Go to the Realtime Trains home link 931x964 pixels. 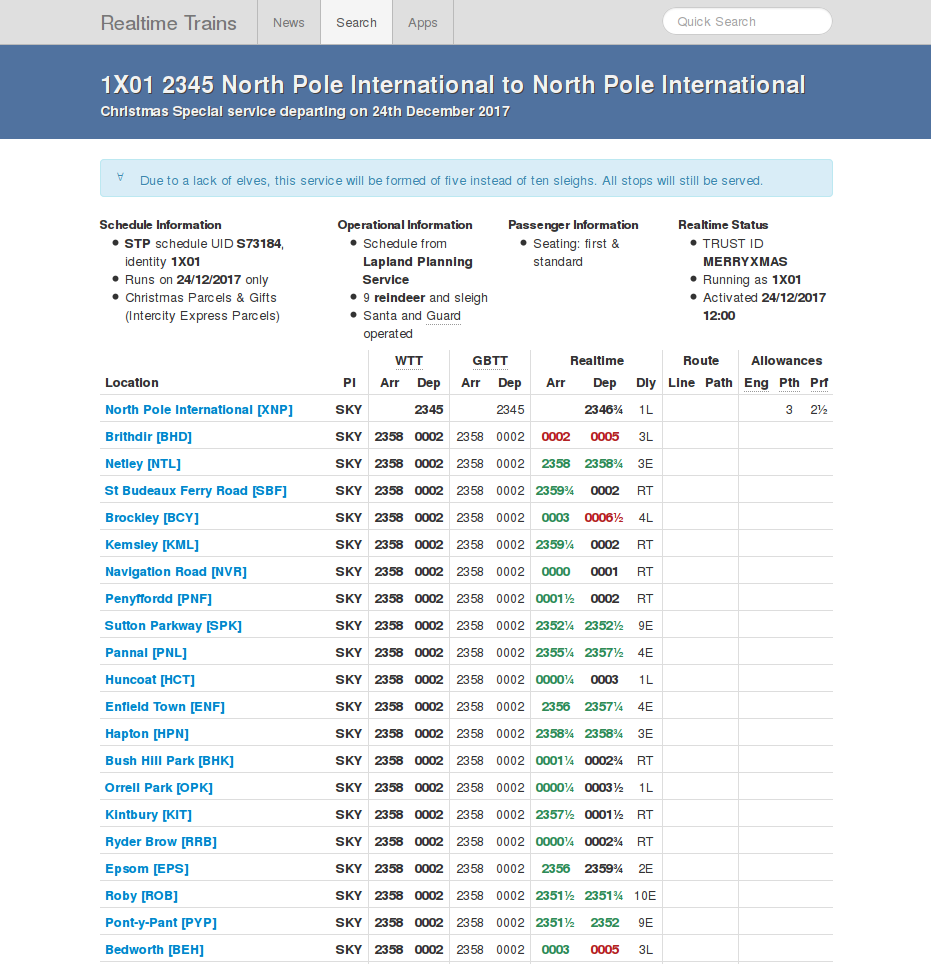pyautogui.click(x=169, y=22)
